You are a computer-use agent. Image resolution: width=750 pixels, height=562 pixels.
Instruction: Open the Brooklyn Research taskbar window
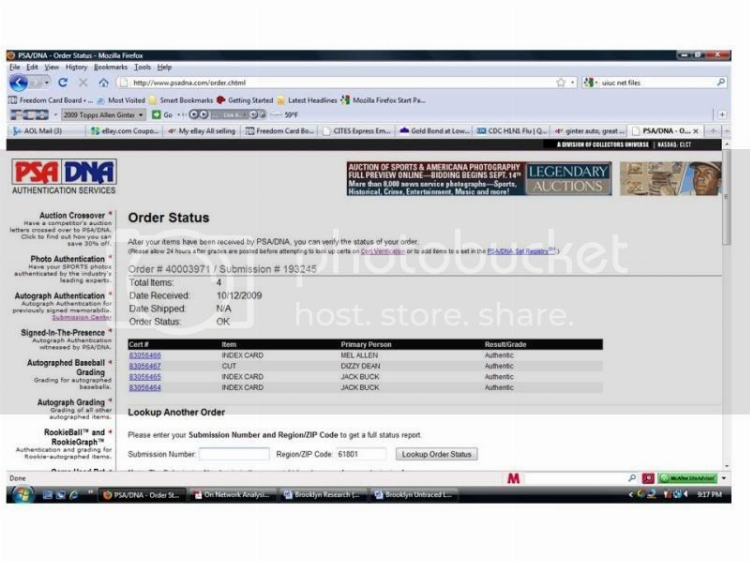322,495
